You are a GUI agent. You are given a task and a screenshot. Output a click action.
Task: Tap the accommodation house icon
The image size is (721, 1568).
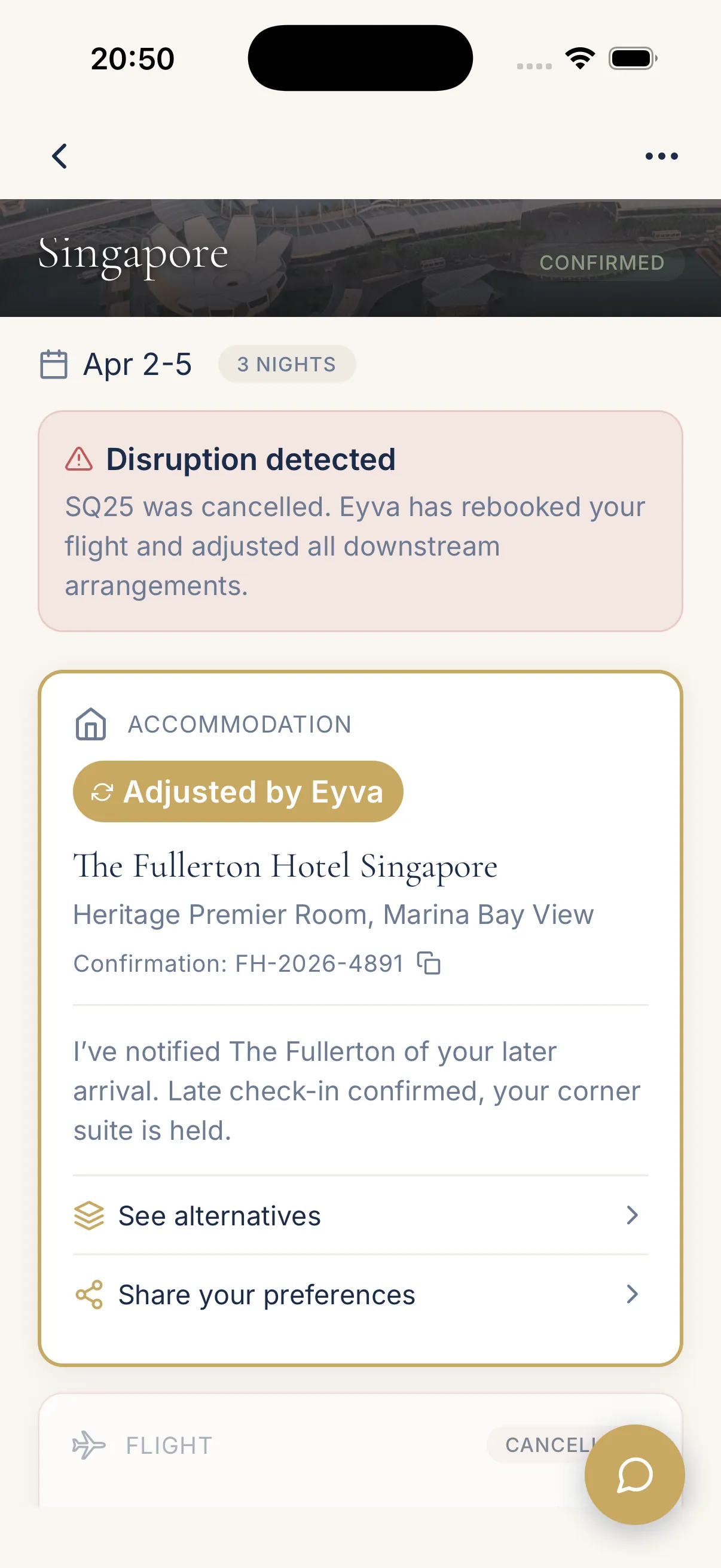[x=91, y=724]
